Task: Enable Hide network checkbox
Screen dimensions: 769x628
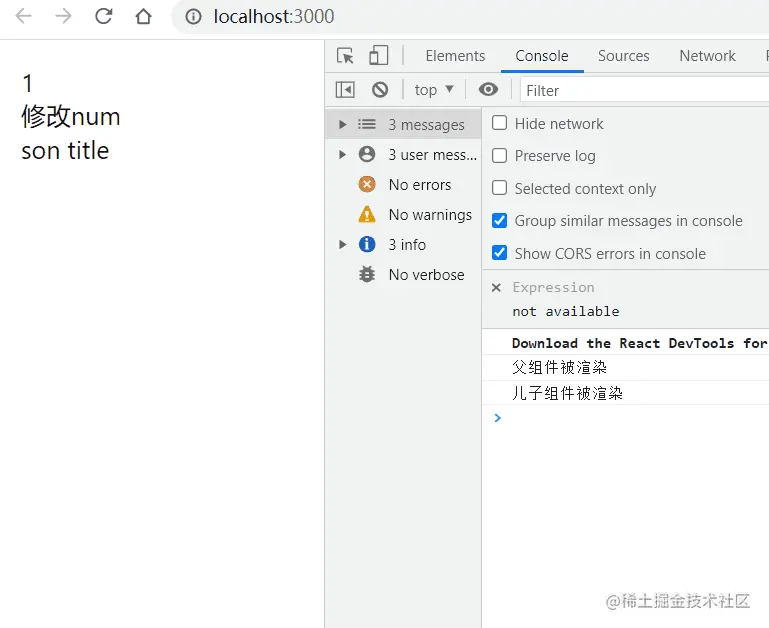Action: 499,123
